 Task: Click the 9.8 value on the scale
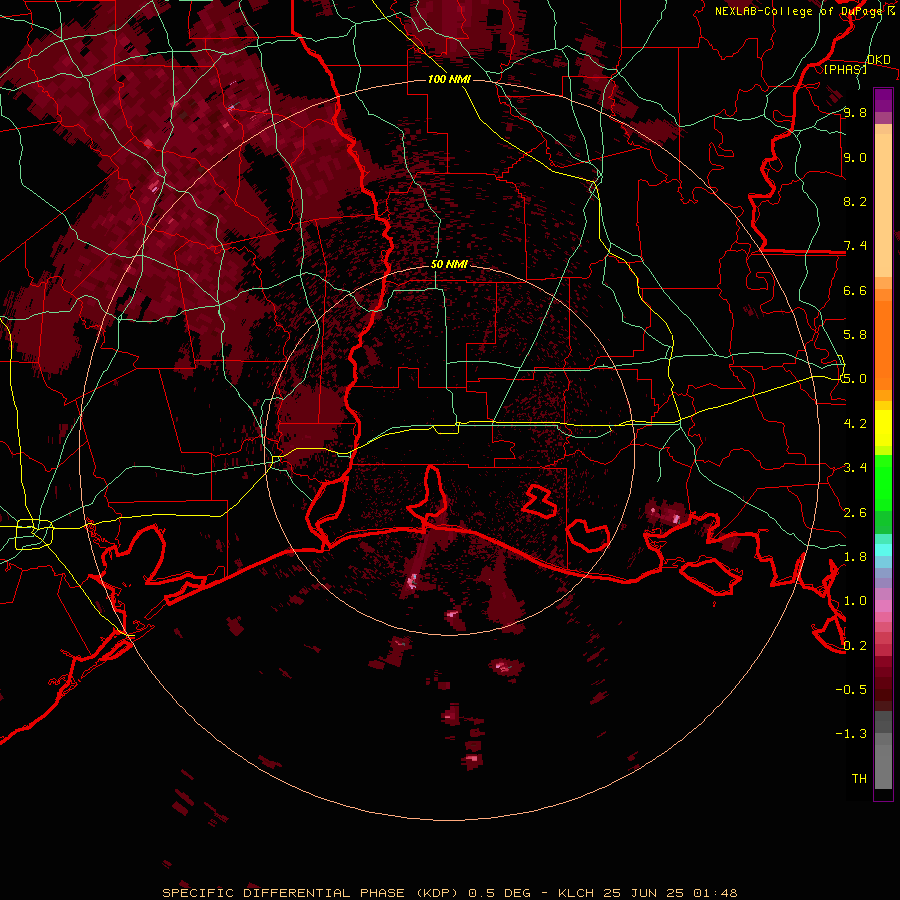pos(855,112)
